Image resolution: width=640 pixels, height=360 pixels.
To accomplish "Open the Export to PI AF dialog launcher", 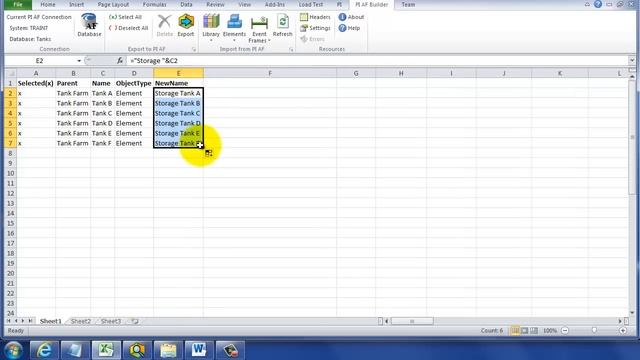I will coord(194,49).
